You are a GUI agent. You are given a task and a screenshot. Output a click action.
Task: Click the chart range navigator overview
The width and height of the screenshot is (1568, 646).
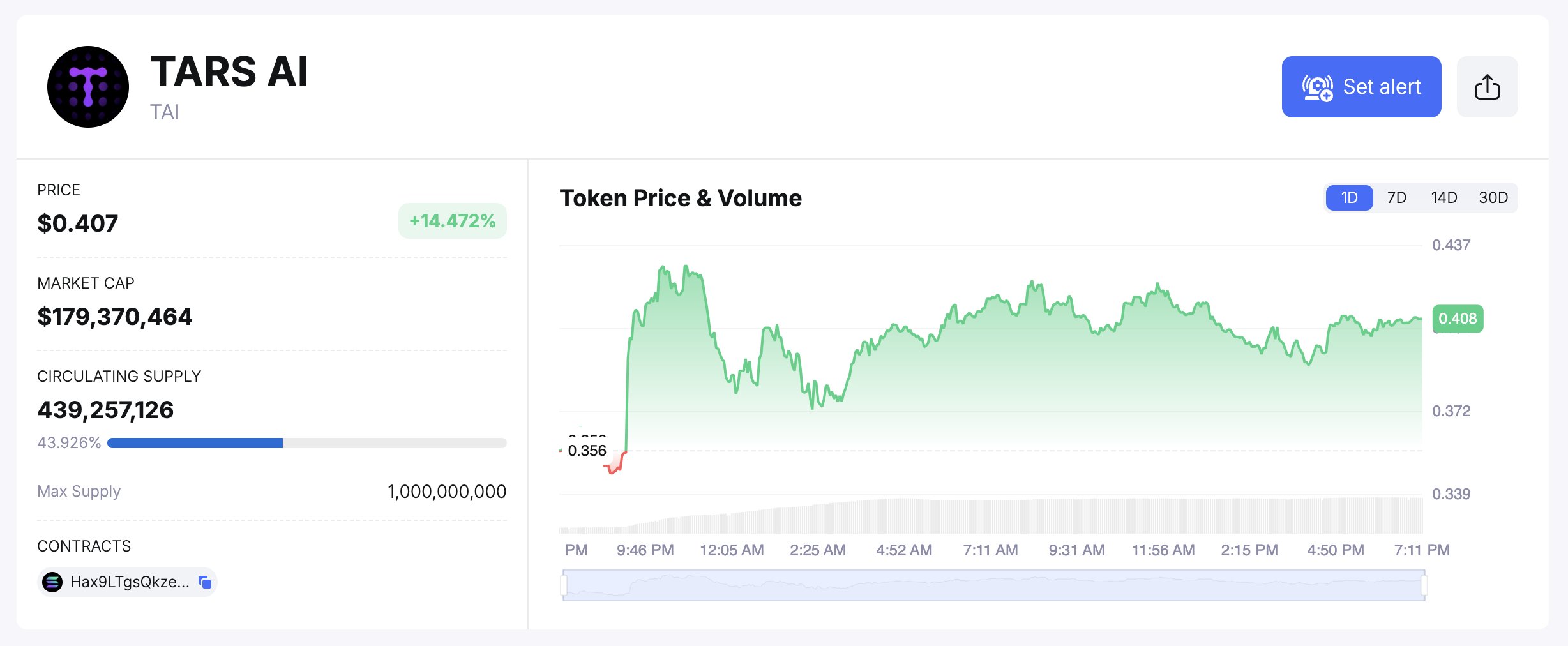993,585
